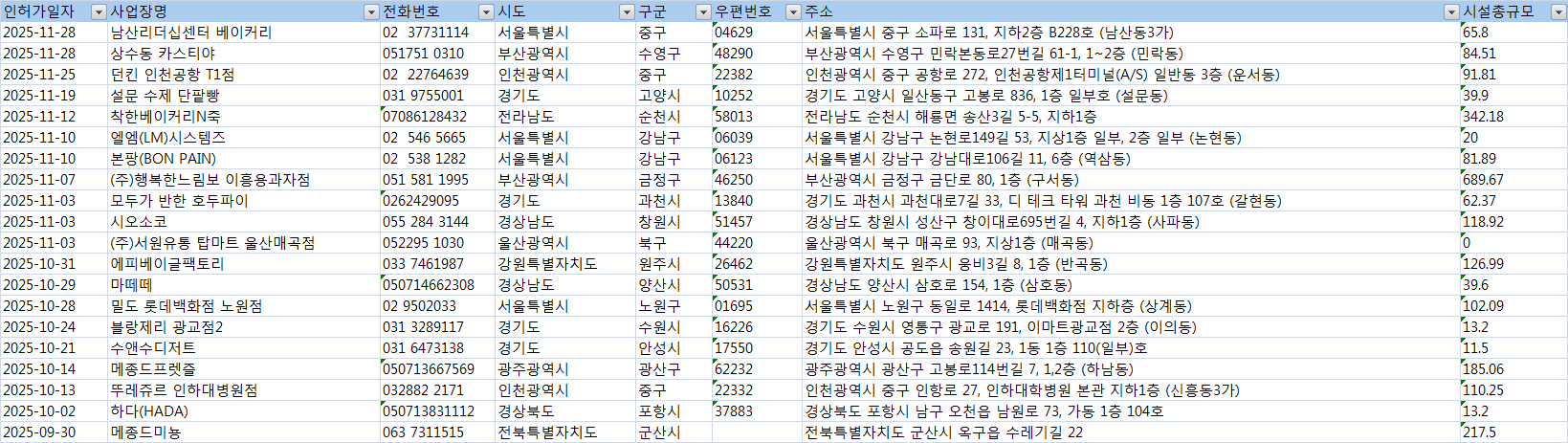Open the 우편번호 column filter dropdown
The width and height of the screenshot is (1568, 443).
[793, 11]
